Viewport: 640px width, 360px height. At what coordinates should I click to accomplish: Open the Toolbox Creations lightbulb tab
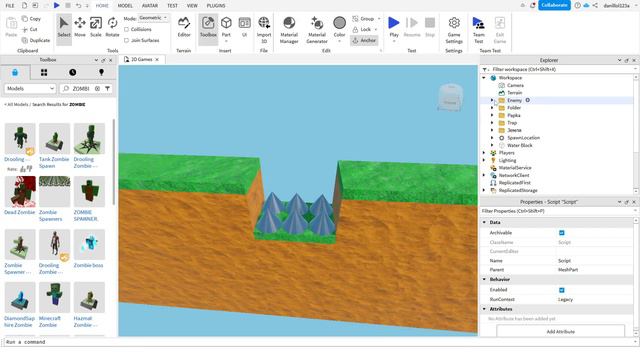click(101, 72)
